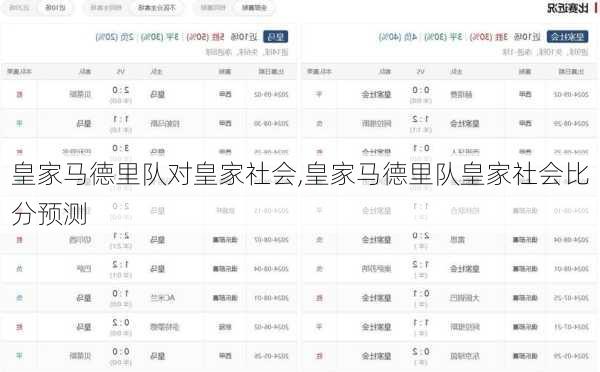Screen dimensions: 600x372
Task: Switch to the 近20场 range pill
Action: pyautogui.click(x=19, y=8)
